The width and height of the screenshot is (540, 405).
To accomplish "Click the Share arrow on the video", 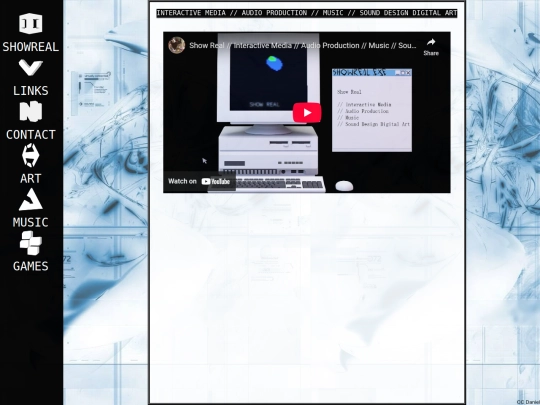I will 431,47.
